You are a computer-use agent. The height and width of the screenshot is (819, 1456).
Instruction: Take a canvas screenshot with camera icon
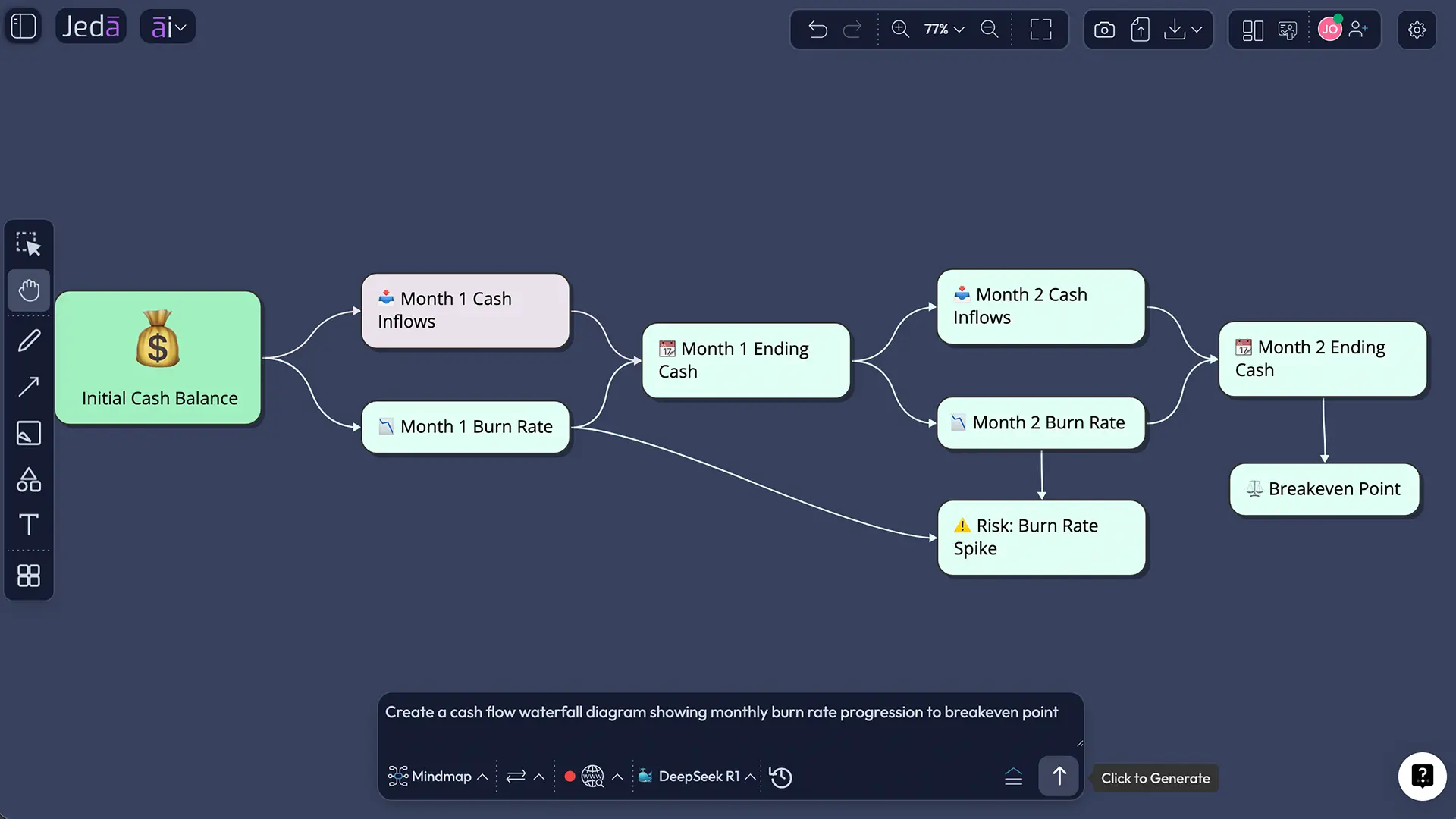click(x=1104, y=30)
